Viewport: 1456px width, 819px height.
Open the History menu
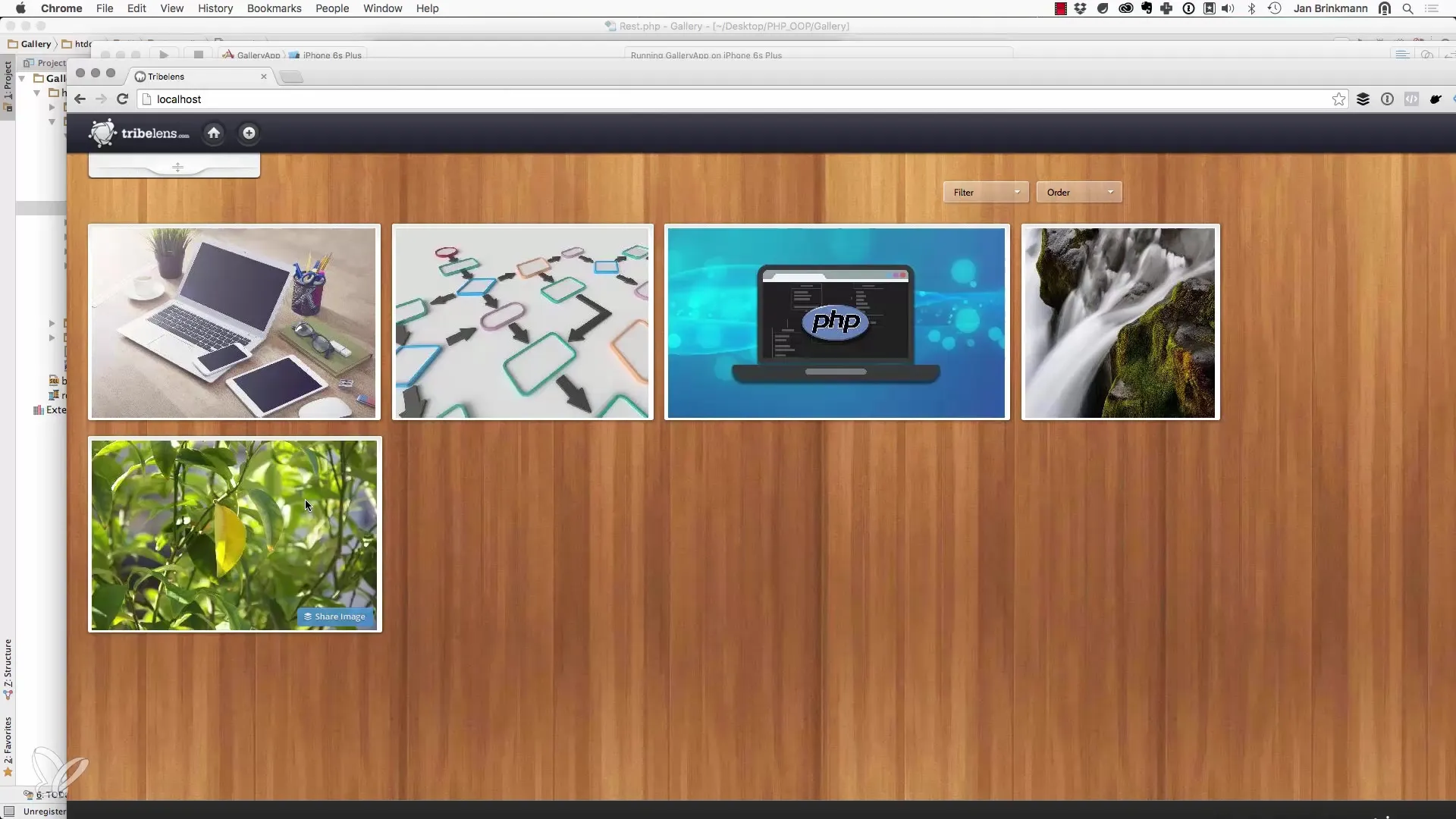215,8
